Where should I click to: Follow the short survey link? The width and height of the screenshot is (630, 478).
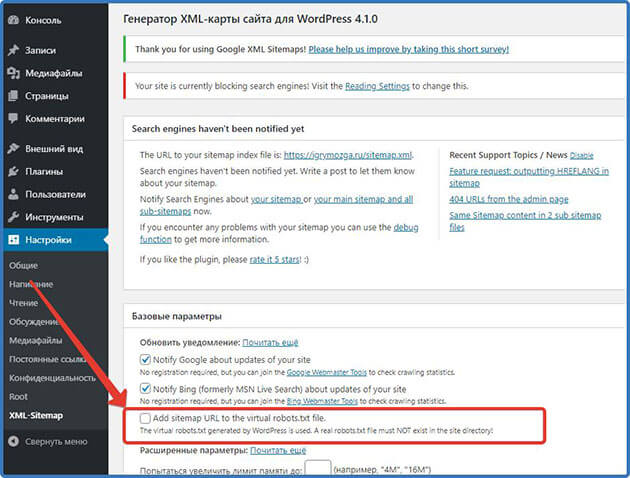click(409, 49)
